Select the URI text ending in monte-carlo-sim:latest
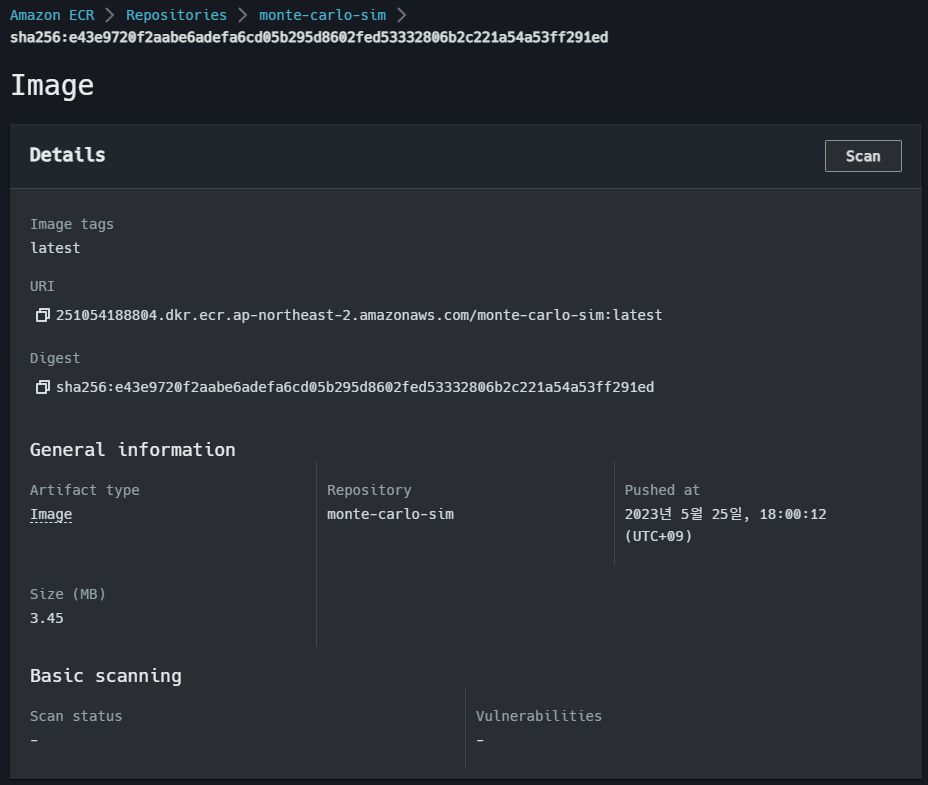Viewport: 928px width, 785px height. [359, 316]
